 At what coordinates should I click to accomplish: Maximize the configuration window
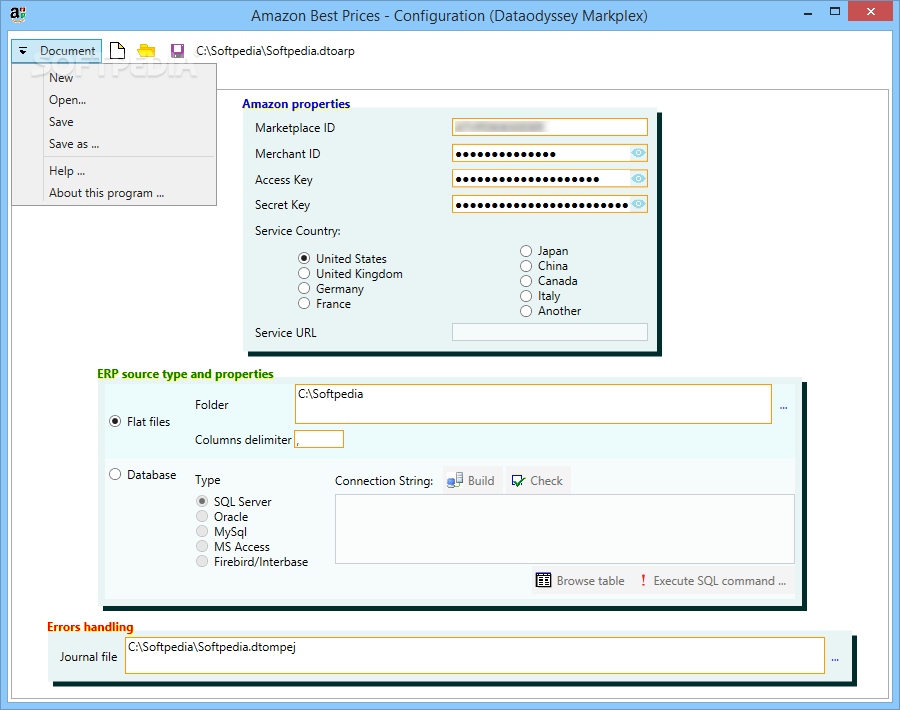coord(835,11)
